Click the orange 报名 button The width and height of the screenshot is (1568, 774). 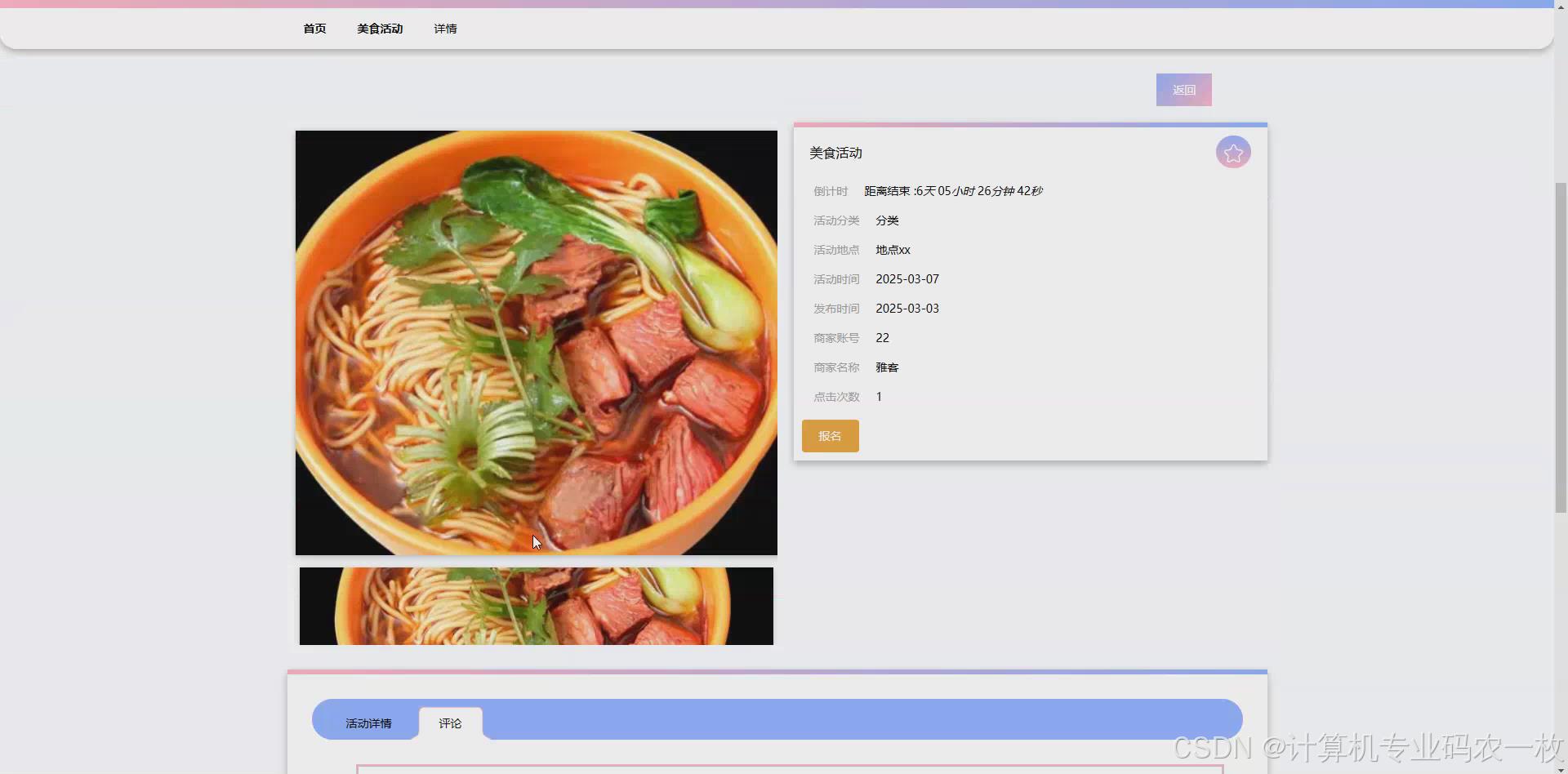click(830, 436)
